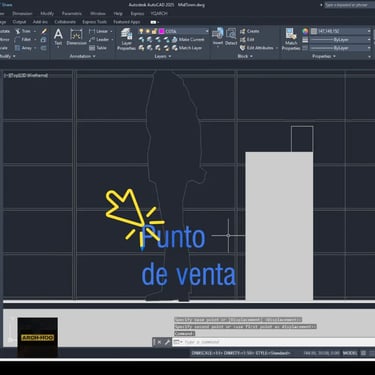
Task: Click the command line customize wrench icon
Action: [x=167, y=342]
